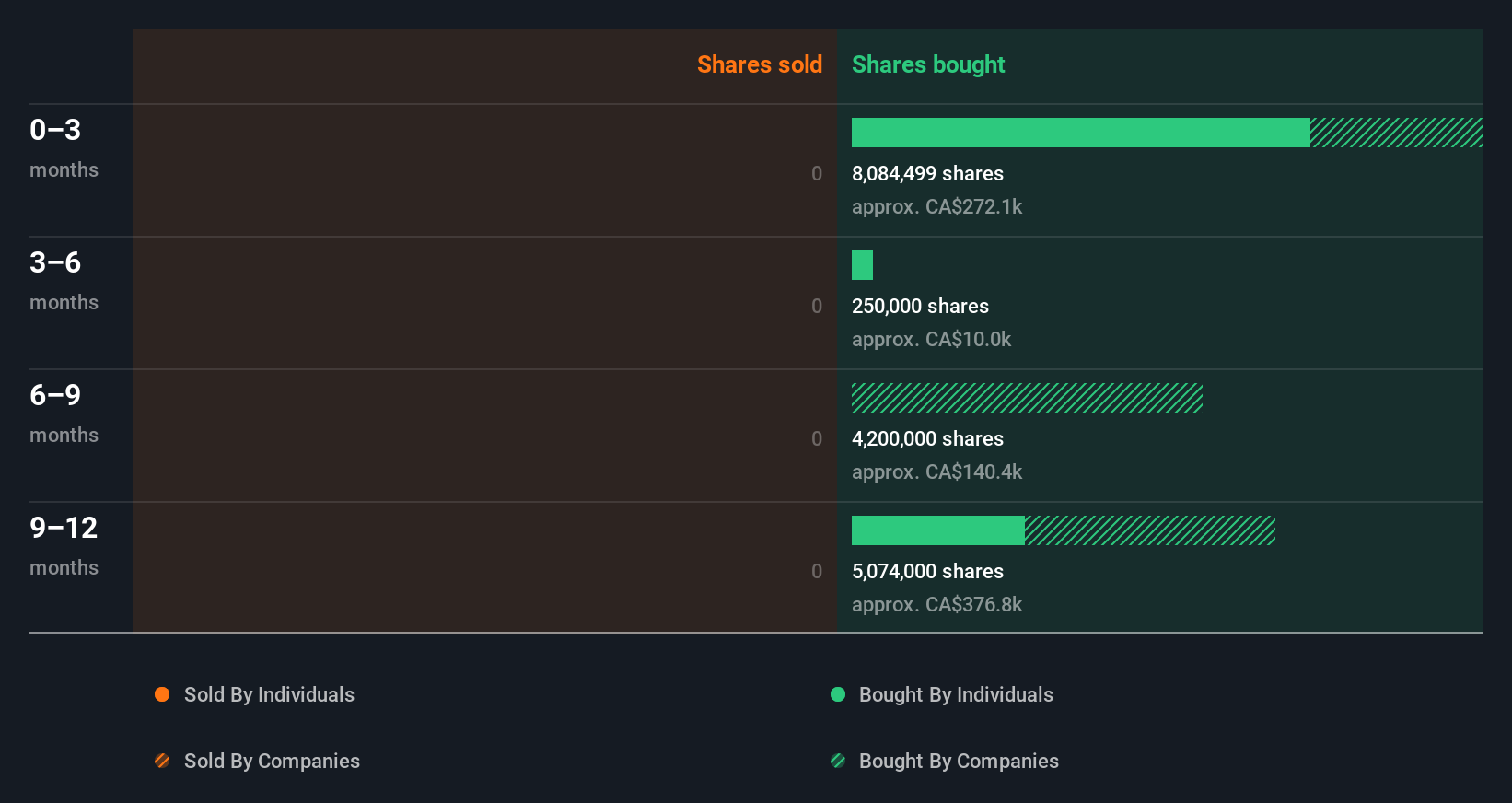Select the 250,000 shares value

pos(920,307)
